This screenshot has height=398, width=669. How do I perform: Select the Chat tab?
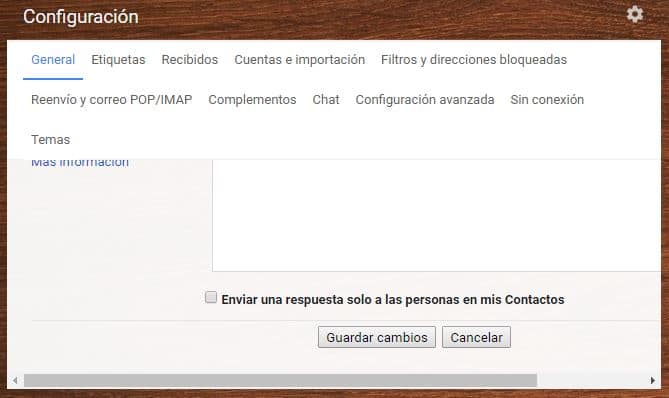(326, 100)
